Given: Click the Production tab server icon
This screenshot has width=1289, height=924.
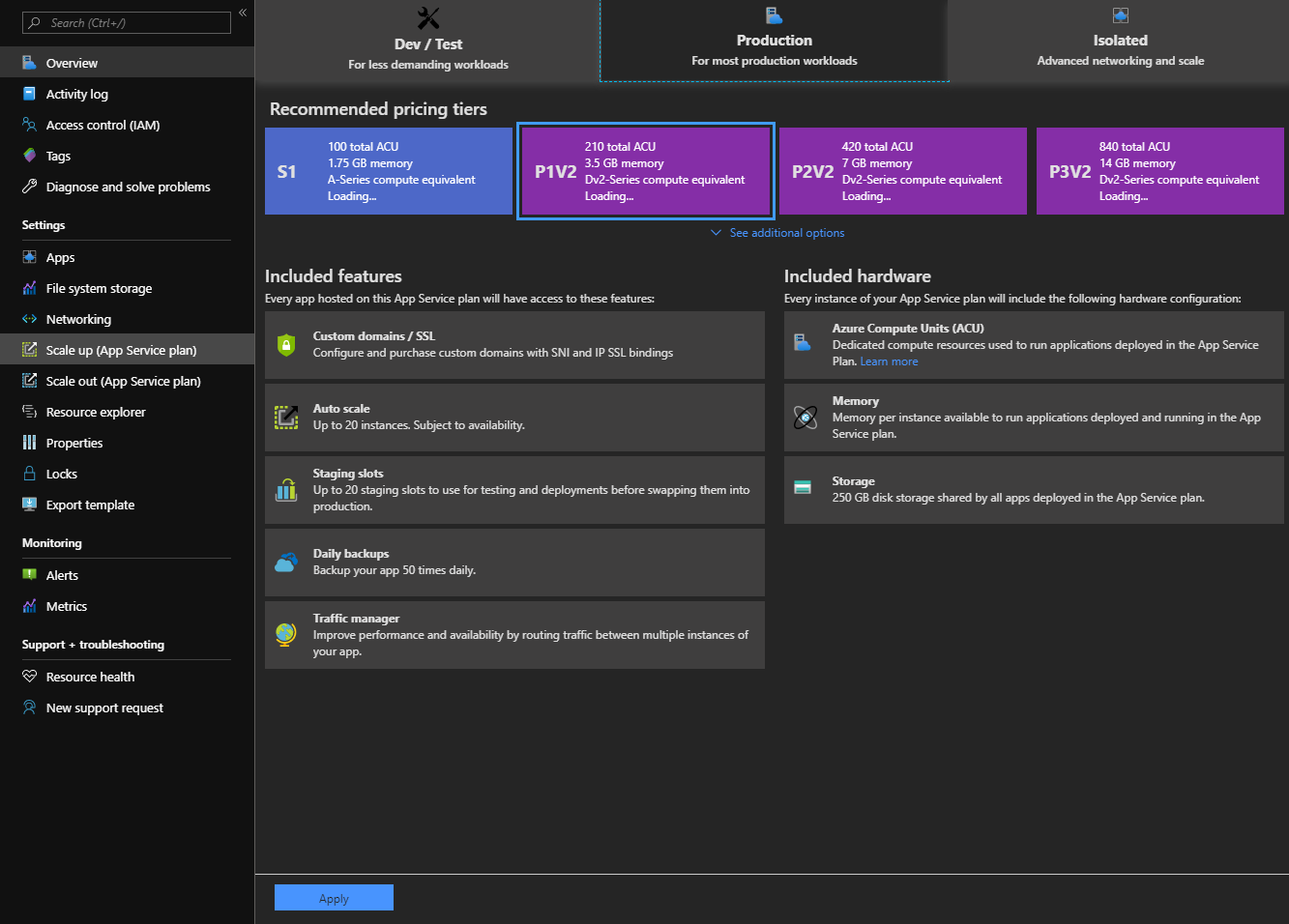Looking at the screenshot, I should [x=774, y=15].
